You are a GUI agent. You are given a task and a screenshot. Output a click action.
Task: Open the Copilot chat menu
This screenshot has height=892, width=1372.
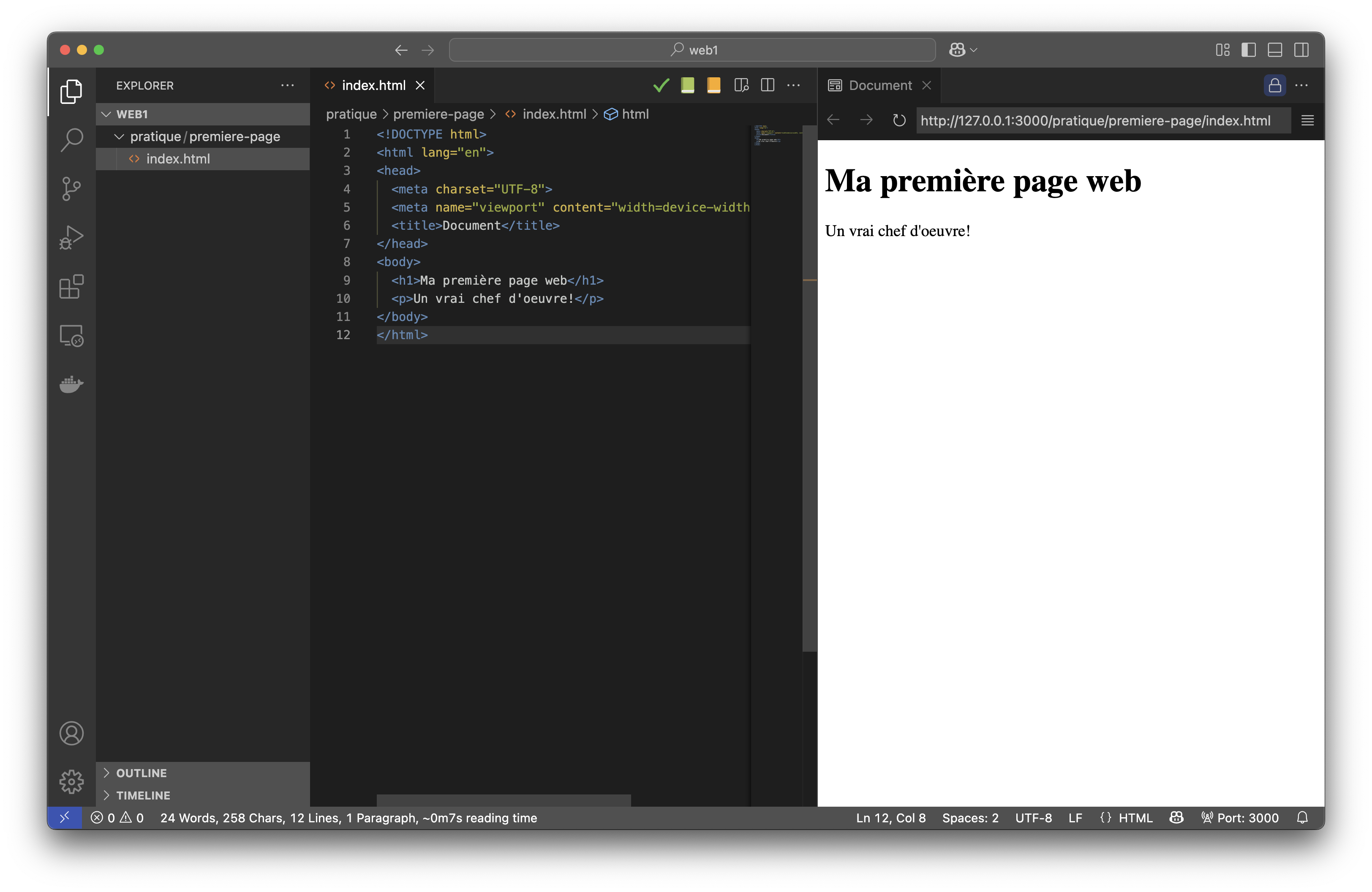coord(963,50)
